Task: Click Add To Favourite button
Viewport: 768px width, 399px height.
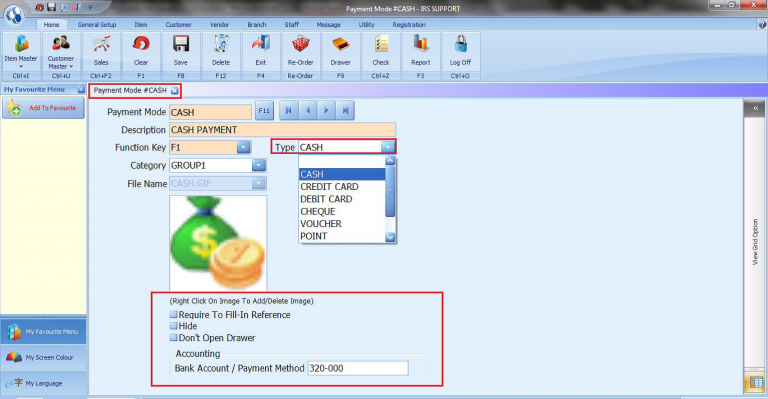Action: (44, 108)
